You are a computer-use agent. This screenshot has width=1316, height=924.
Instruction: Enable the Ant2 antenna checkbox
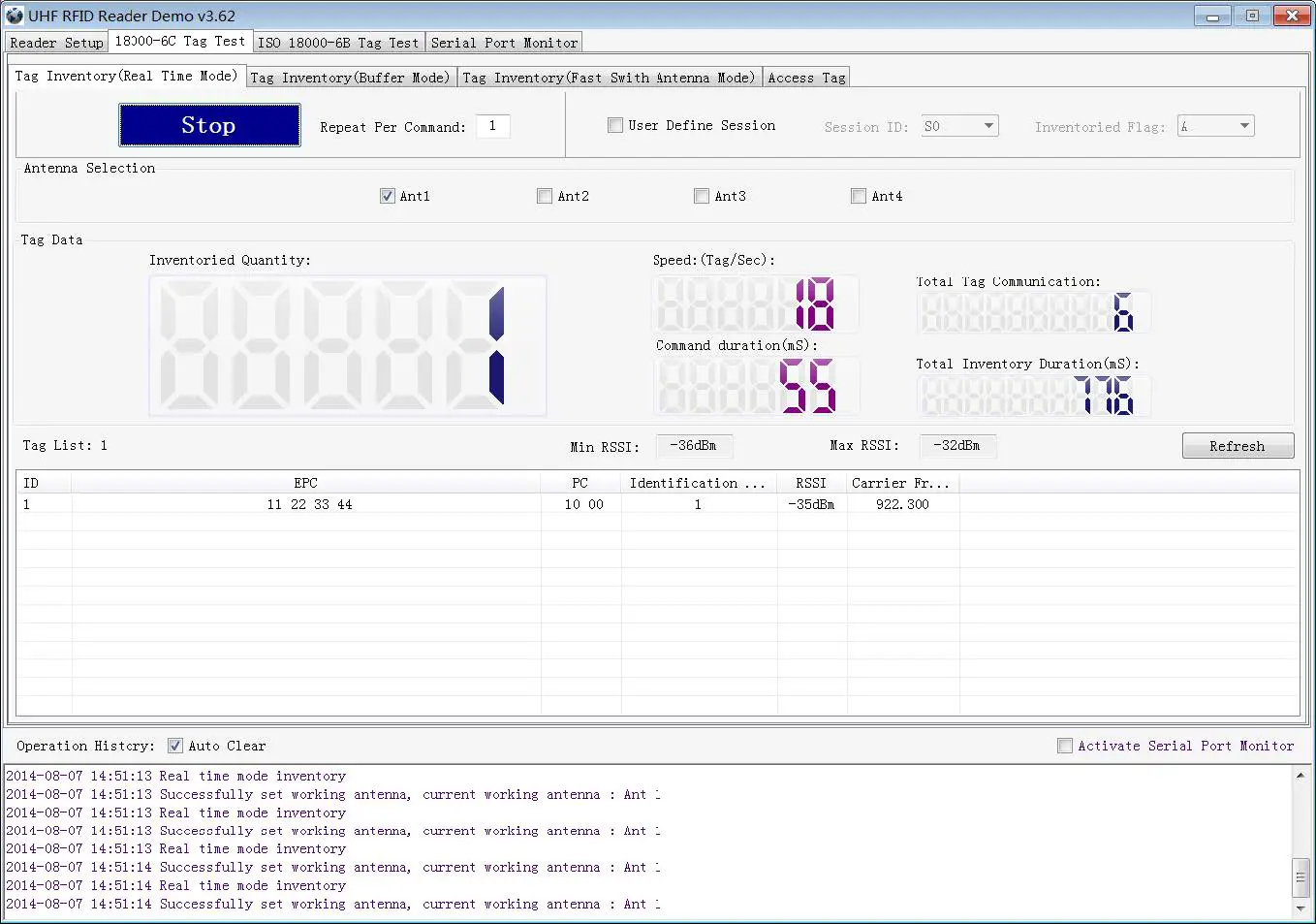click(x=545, y=195)
